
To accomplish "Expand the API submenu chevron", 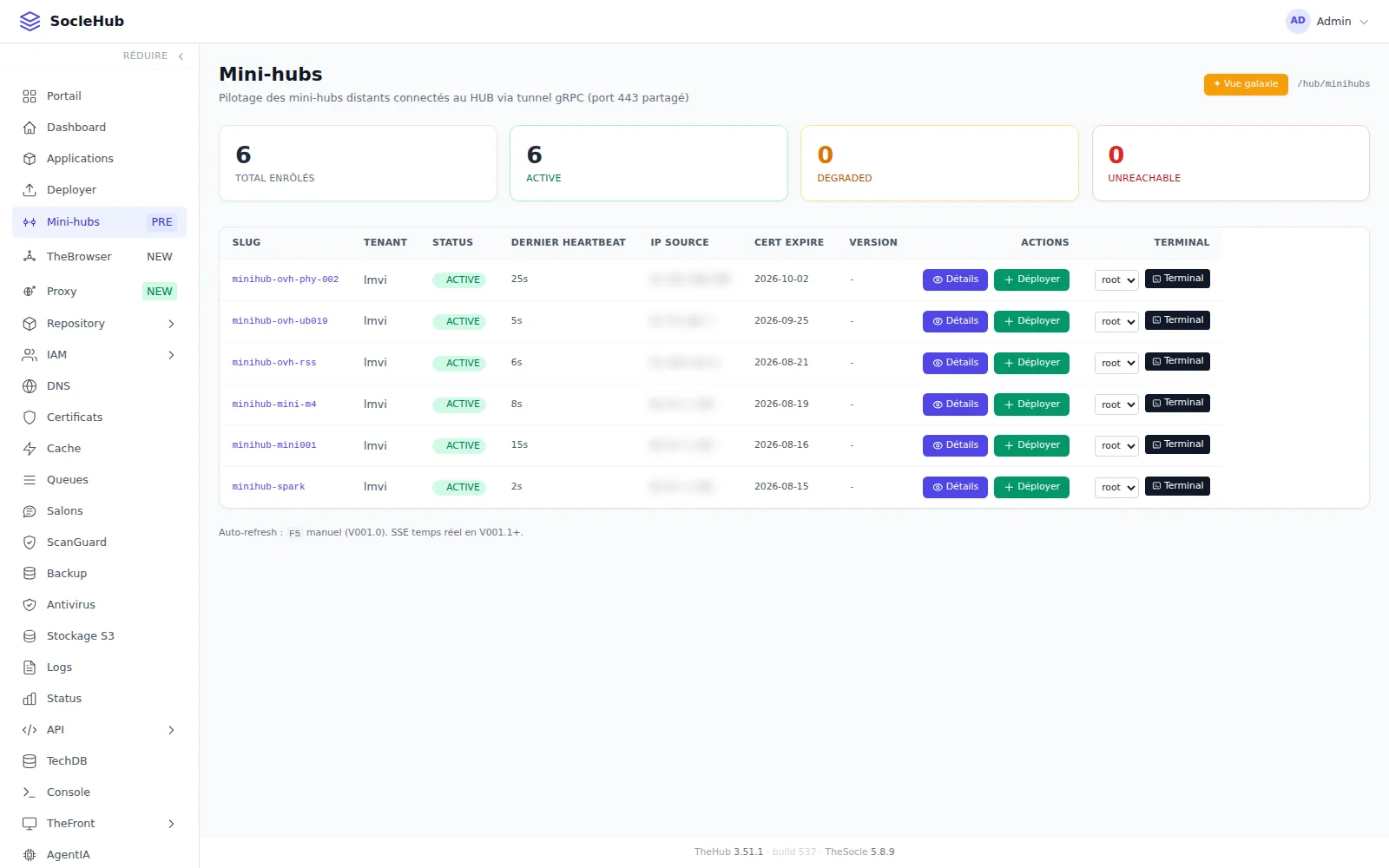I will [171, 730].
